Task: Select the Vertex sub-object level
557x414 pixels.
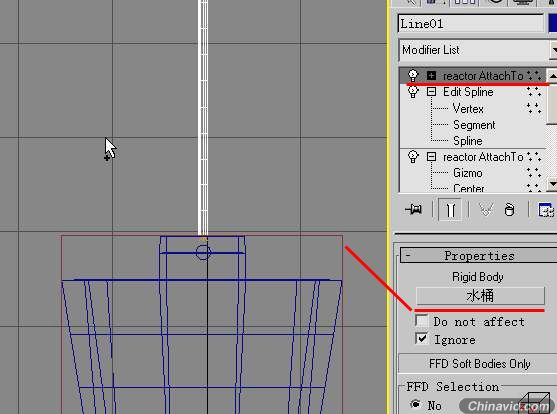Action: click(x=468, y=109)
